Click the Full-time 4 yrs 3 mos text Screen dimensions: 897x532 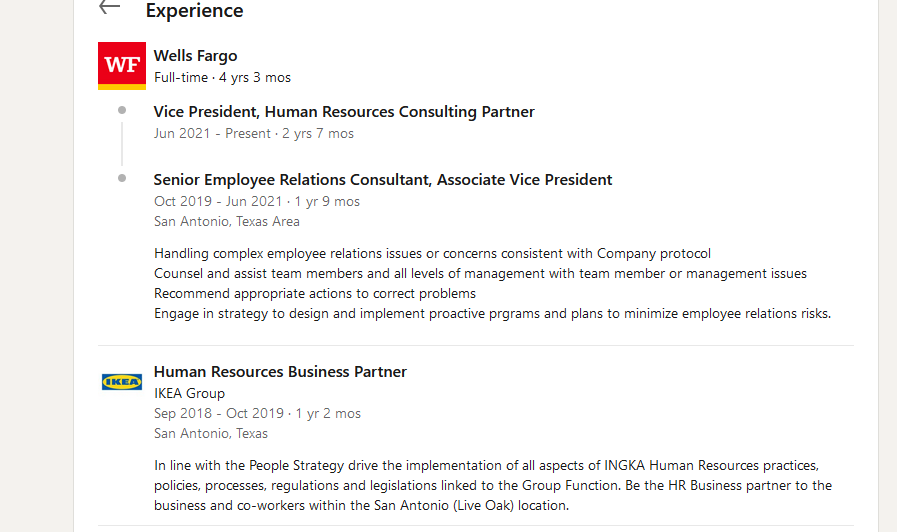[x=223, y=77]
